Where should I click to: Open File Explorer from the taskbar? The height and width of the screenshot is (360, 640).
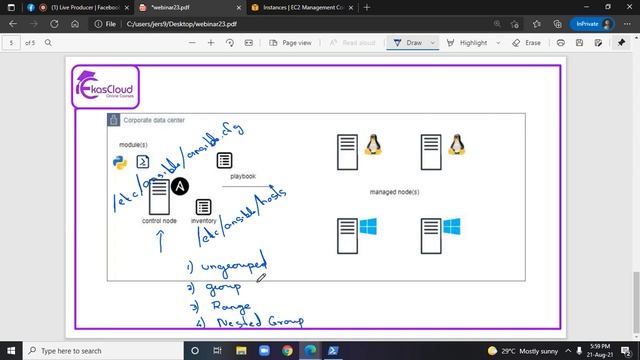pyautogui.click(x=241, y=351)
